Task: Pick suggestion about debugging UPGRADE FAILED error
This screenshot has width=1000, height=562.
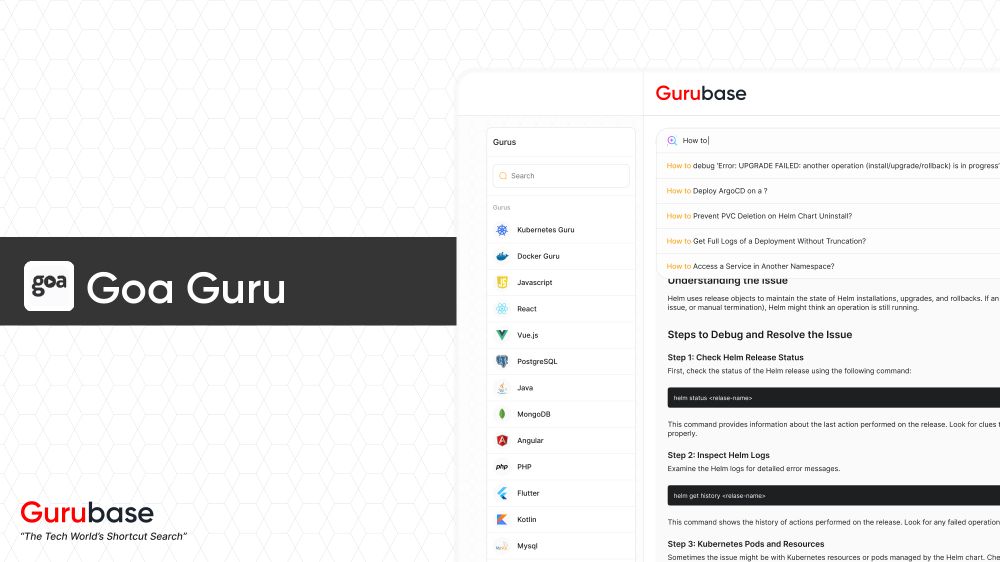Action: (x=828, y=166)
